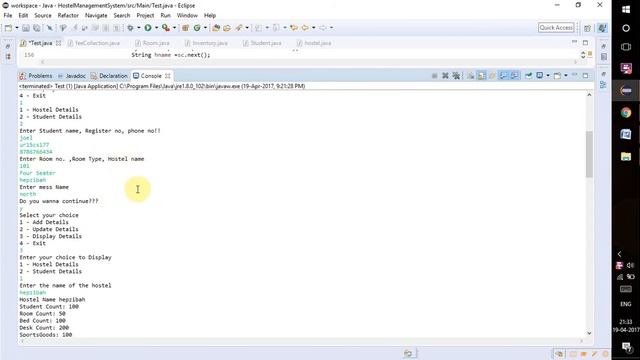The height and width of the screenshot is (360, 640).
Task: Click Remove All Terminated Launches icon
Action: click(x=456, y=76)
